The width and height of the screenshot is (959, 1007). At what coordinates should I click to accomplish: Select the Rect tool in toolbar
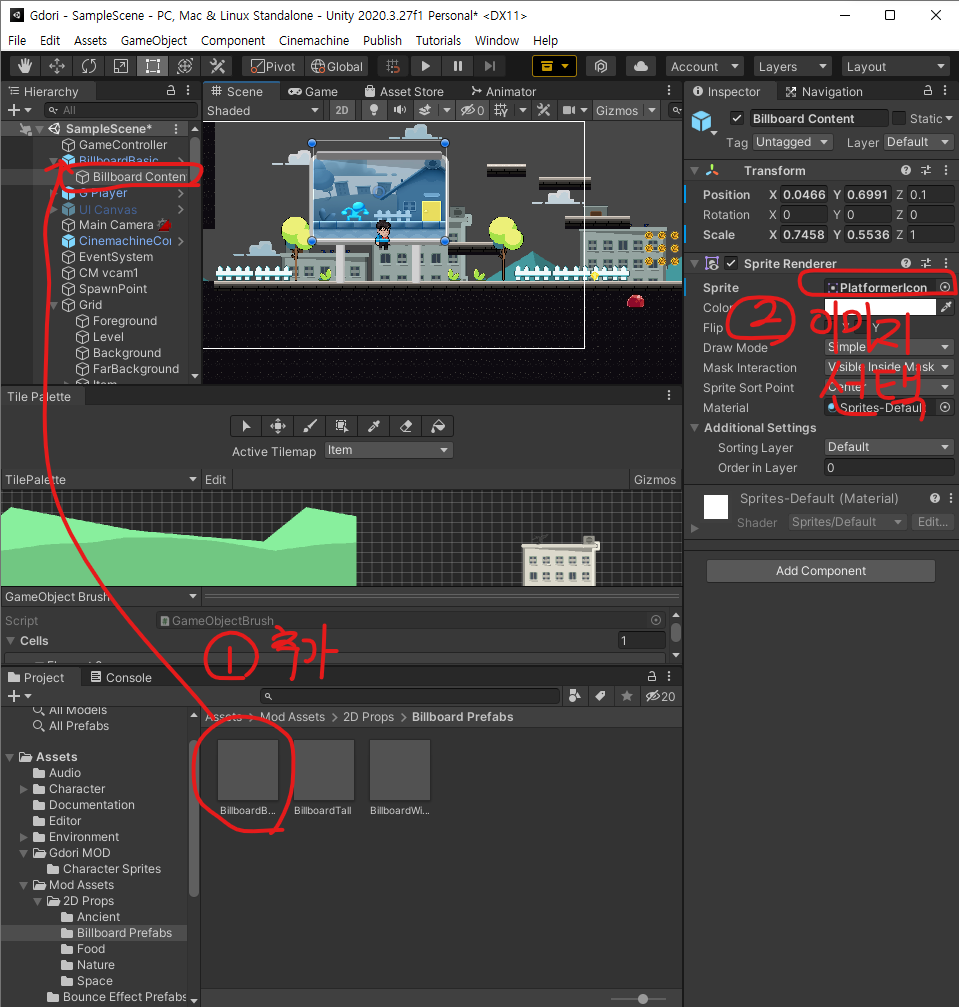pos(153,66)
